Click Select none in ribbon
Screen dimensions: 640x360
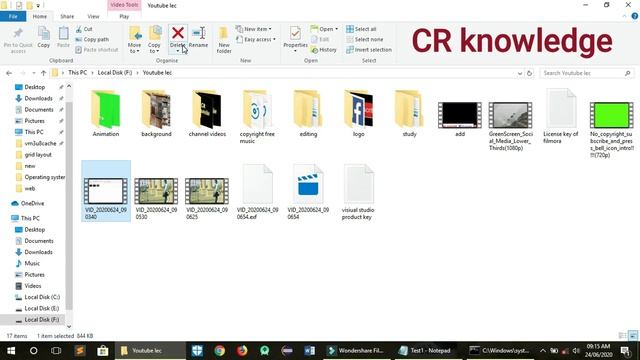(x=364, y=40)
